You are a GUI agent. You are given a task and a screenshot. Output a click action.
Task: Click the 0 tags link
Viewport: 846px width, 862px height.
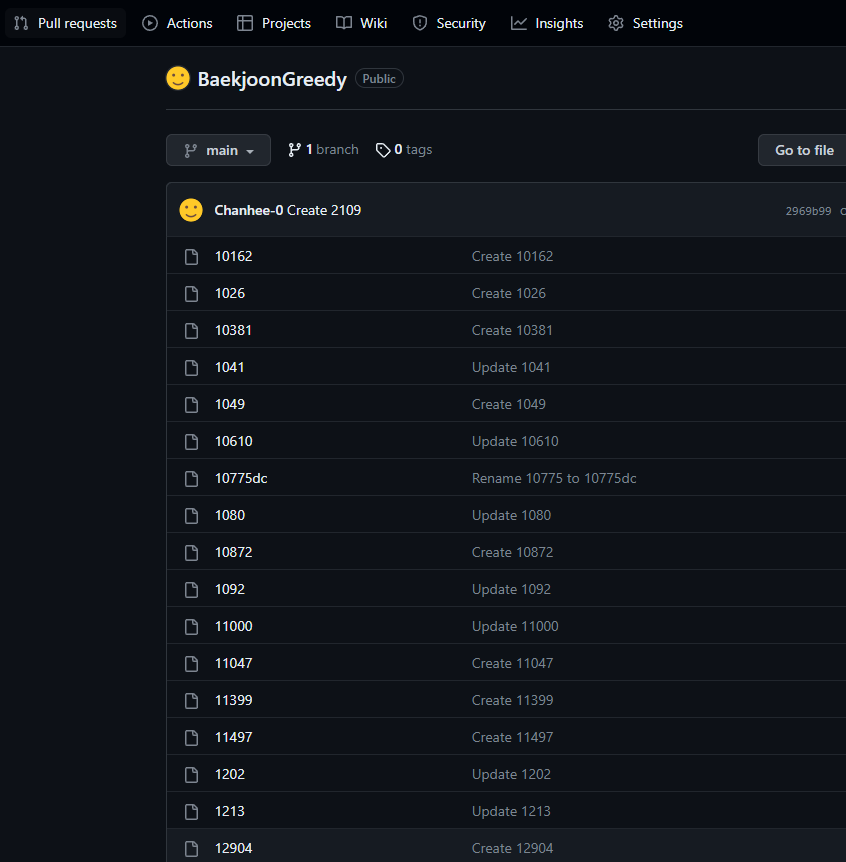point(404,150)
